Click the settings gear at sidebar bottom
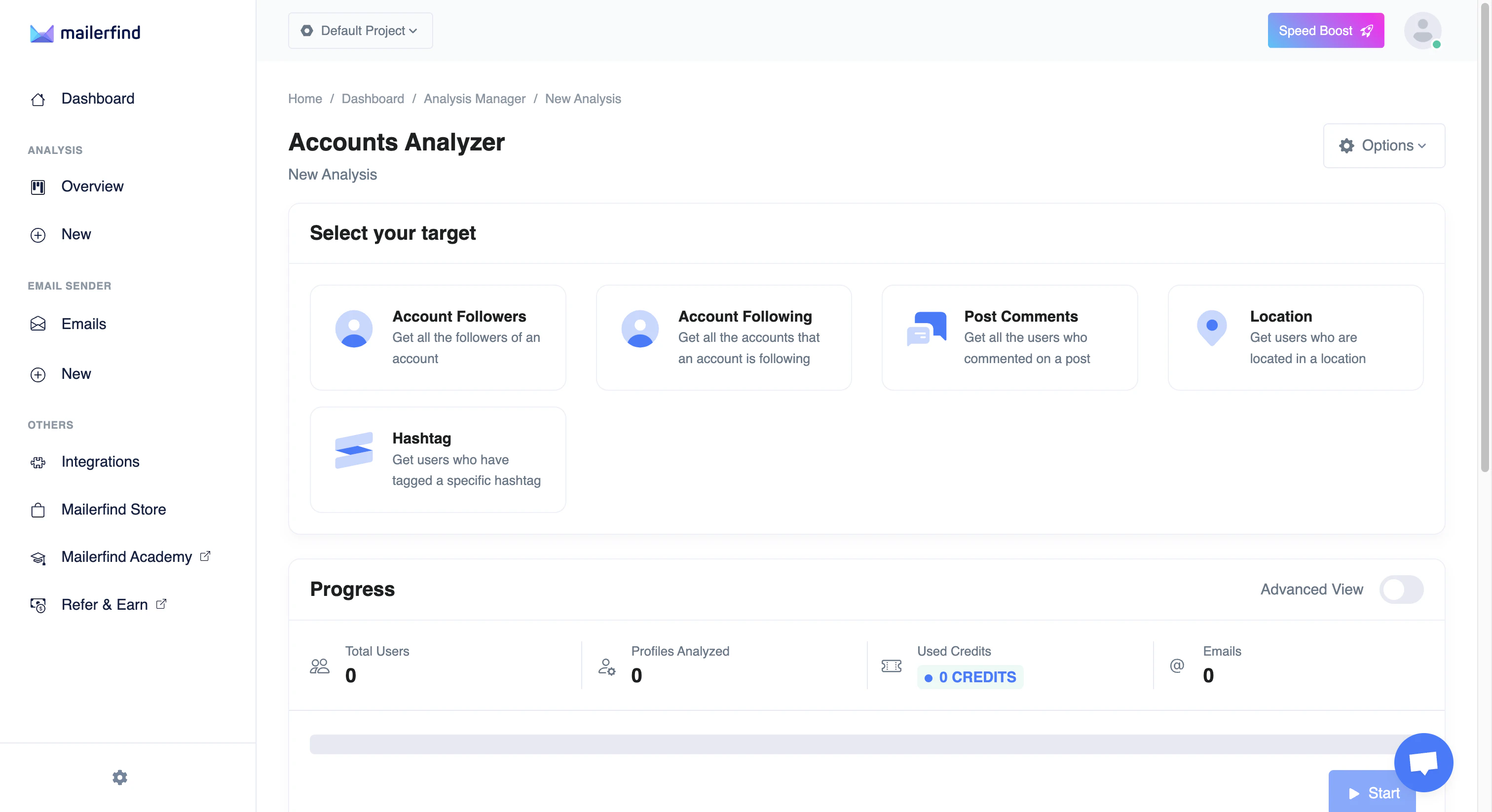The width and height of the screenshot is (1492, 812). (x=119, y=777)
